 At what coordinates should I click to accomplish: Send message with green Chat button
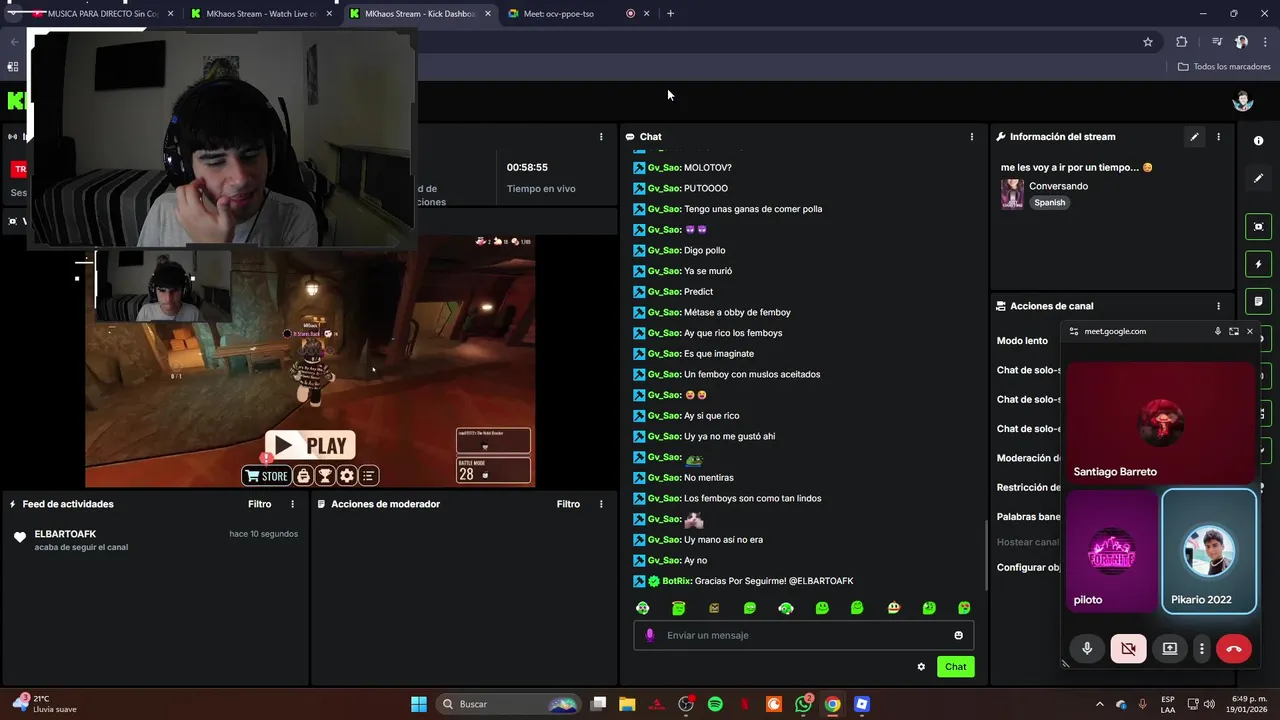coord(956,667)
